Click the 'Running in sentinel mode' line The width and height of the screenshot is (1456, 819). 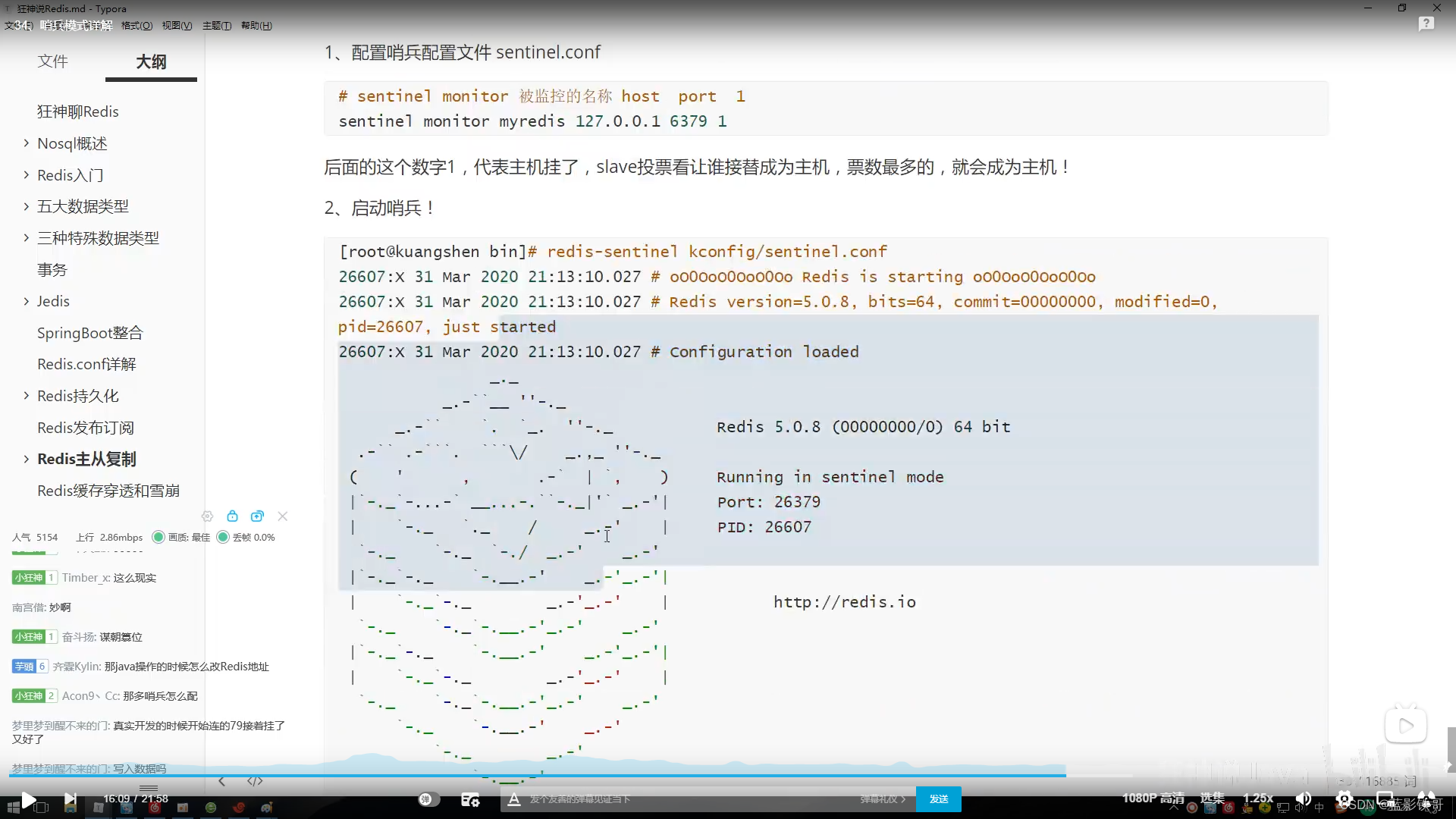830,477
